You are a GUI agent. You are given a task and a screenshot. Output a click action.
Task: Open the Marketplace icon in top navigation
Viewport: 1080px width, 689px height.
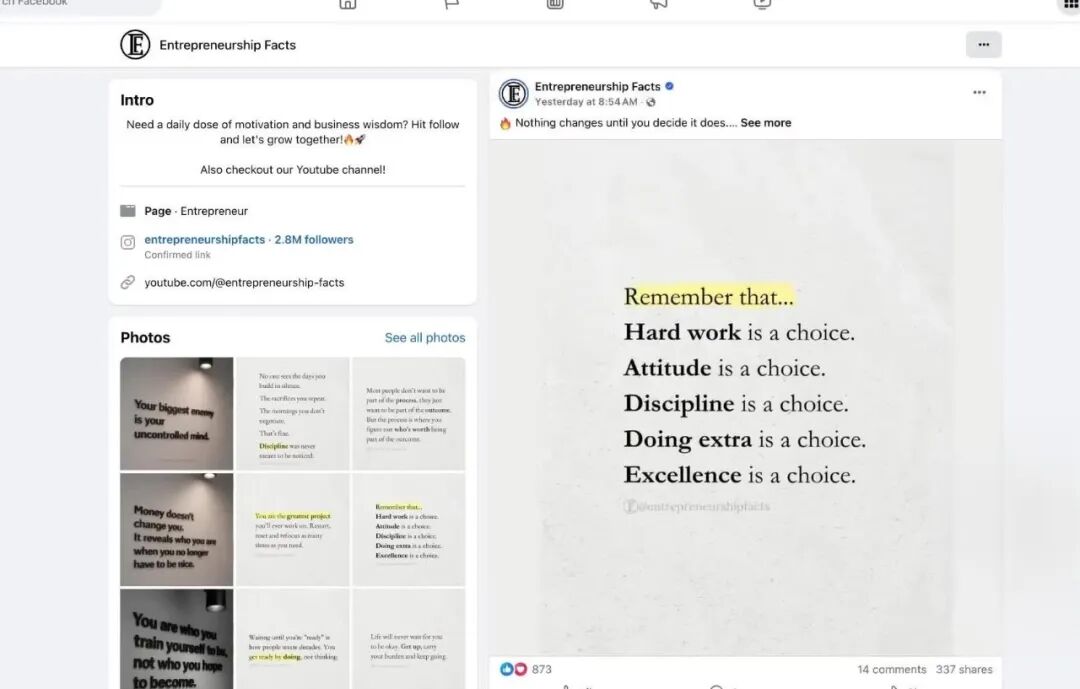point(555,4)
